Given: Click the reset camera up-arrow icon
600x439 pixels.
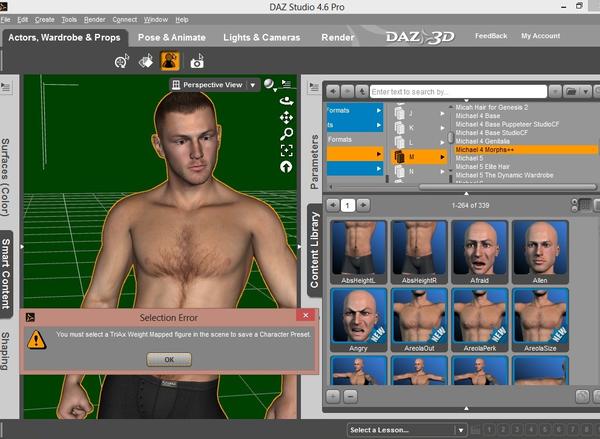Looking at the screenshot, I should tap(286, 167).
